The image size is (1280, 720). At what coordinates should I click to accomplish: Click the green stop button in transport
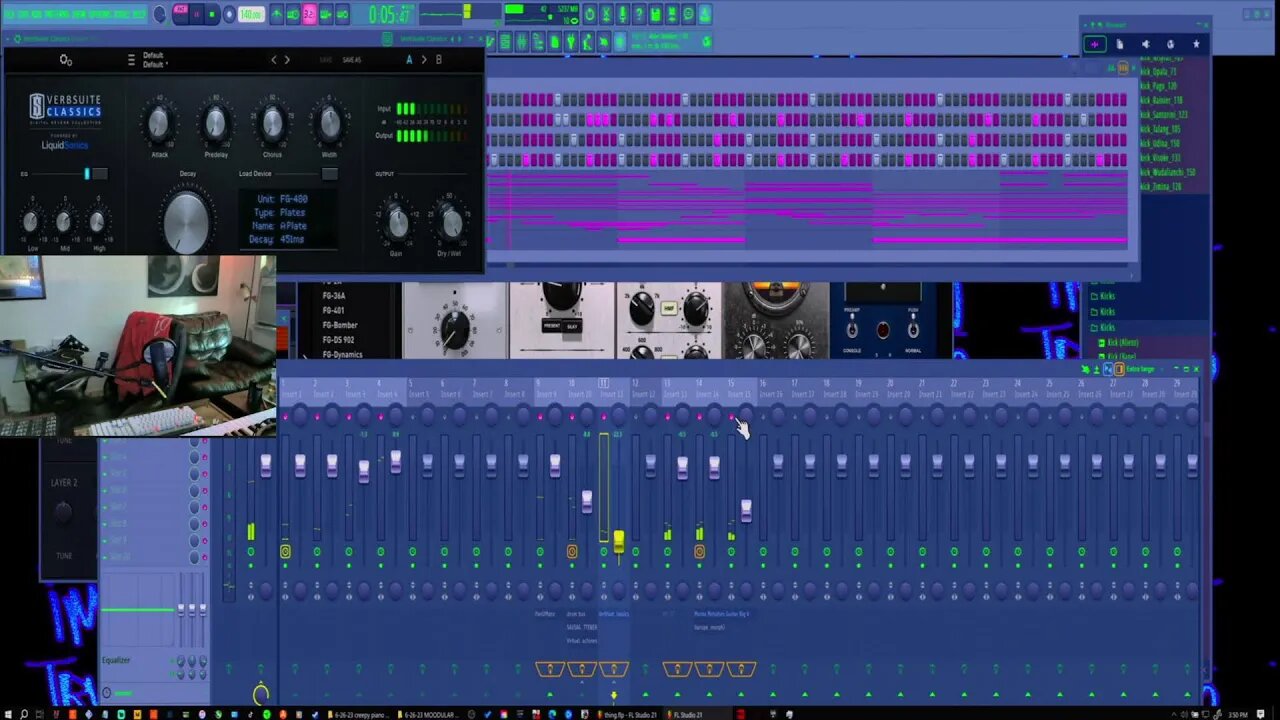pos(213,15)
